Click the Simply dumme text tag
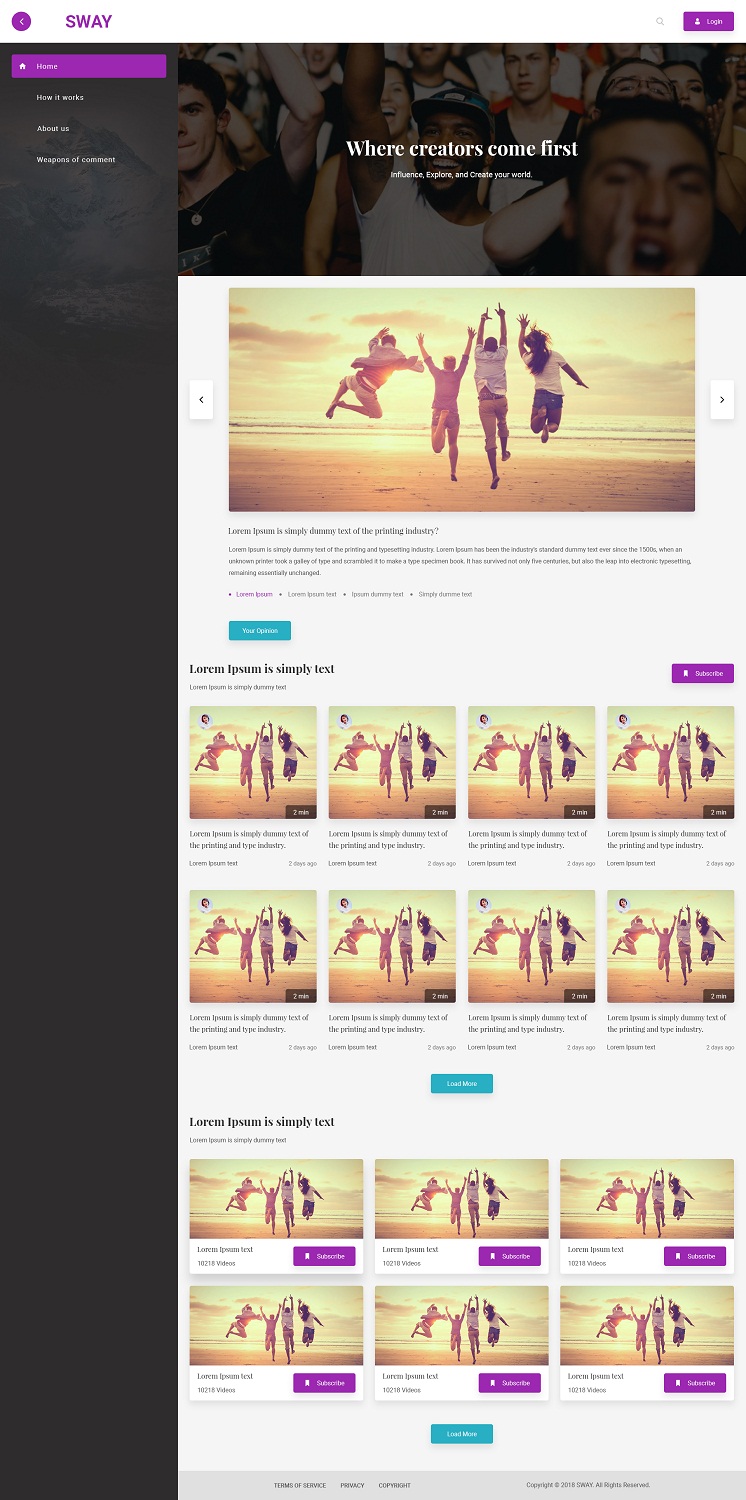 pyautogui.click(x=445, y=594)
